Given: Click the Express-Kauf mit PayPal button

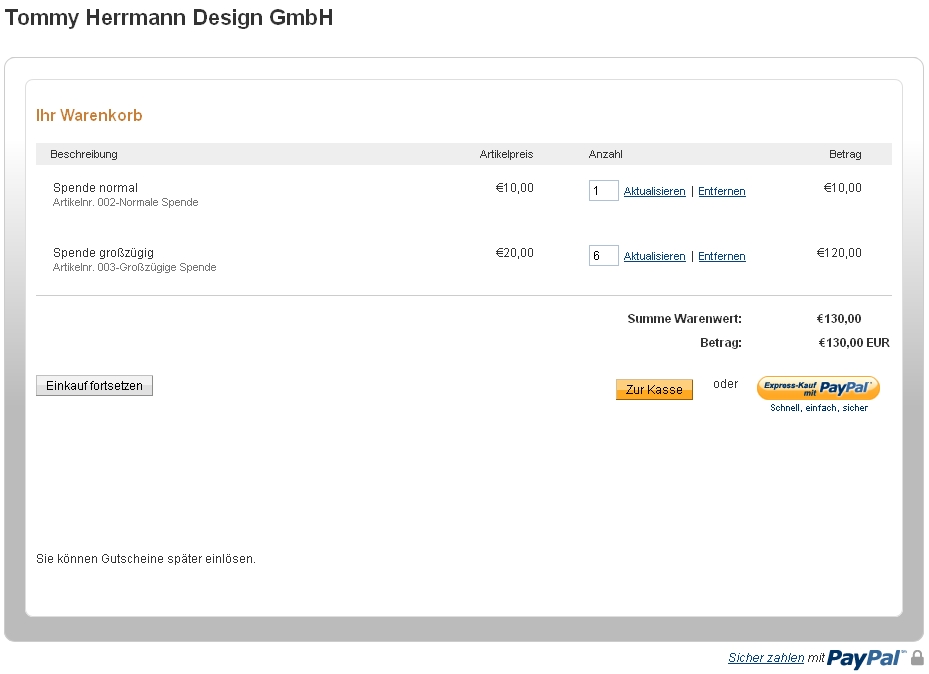Looking at the screenshot, I should 818,388.
